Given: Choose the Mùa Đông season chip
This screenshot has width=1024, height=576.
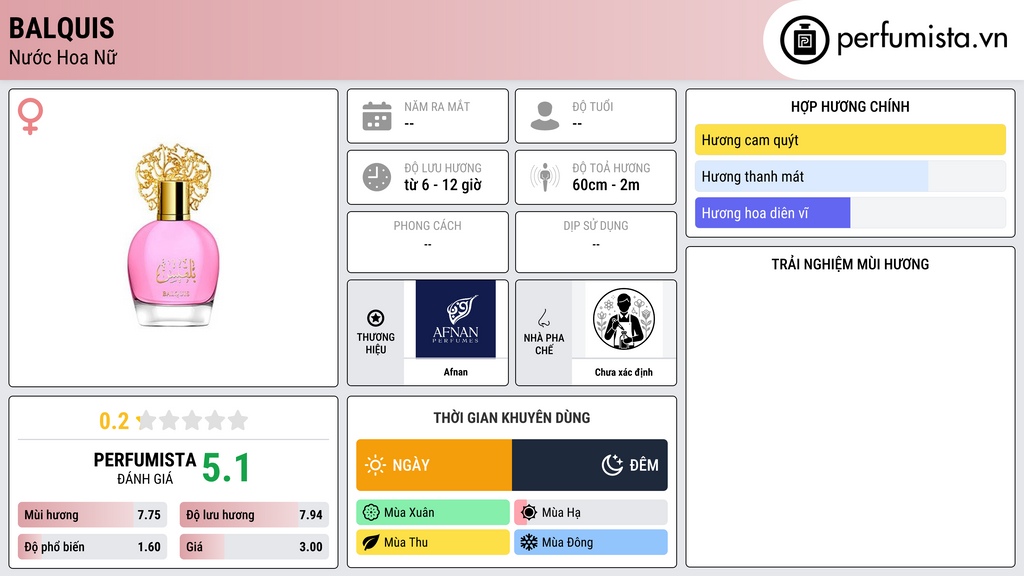Looking at the screenshot, I should [x=591, y=542].
